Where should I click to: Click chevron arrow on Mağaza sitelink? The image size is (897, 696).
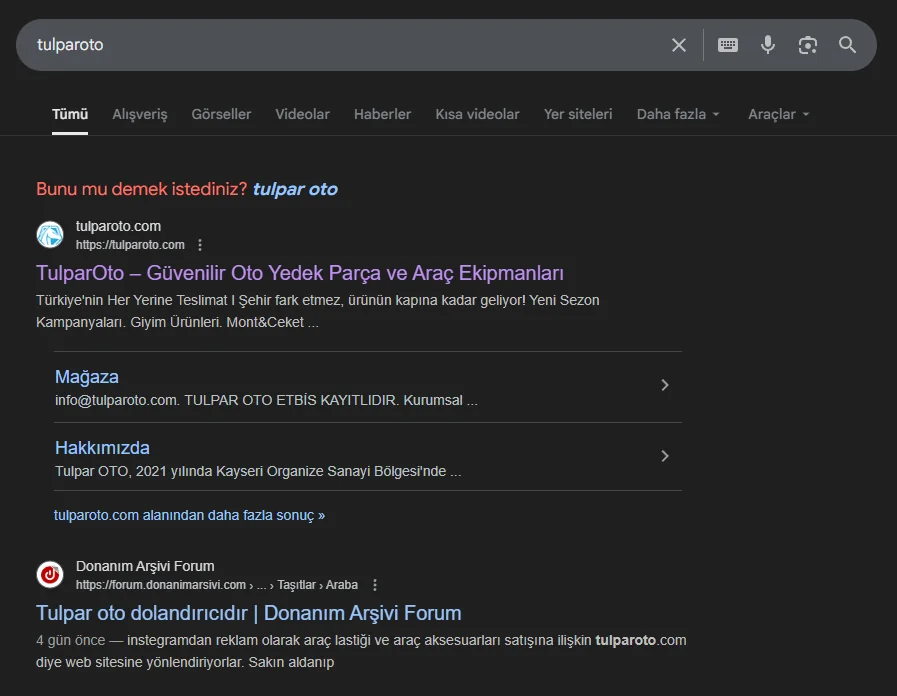[665, 386]
